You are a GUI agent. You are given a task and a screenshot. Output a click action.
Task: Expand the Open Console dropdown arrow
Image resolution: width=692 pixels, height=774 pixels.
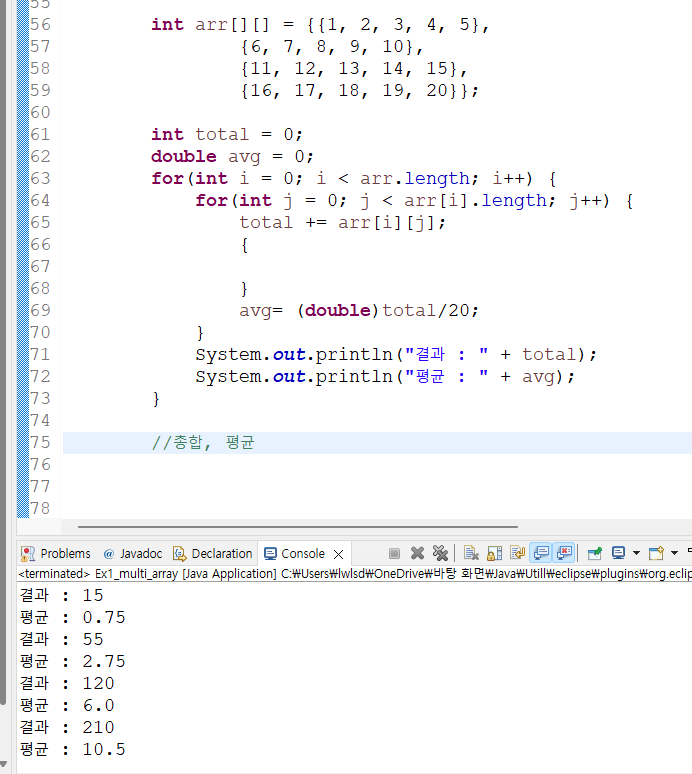click(674, 553)
